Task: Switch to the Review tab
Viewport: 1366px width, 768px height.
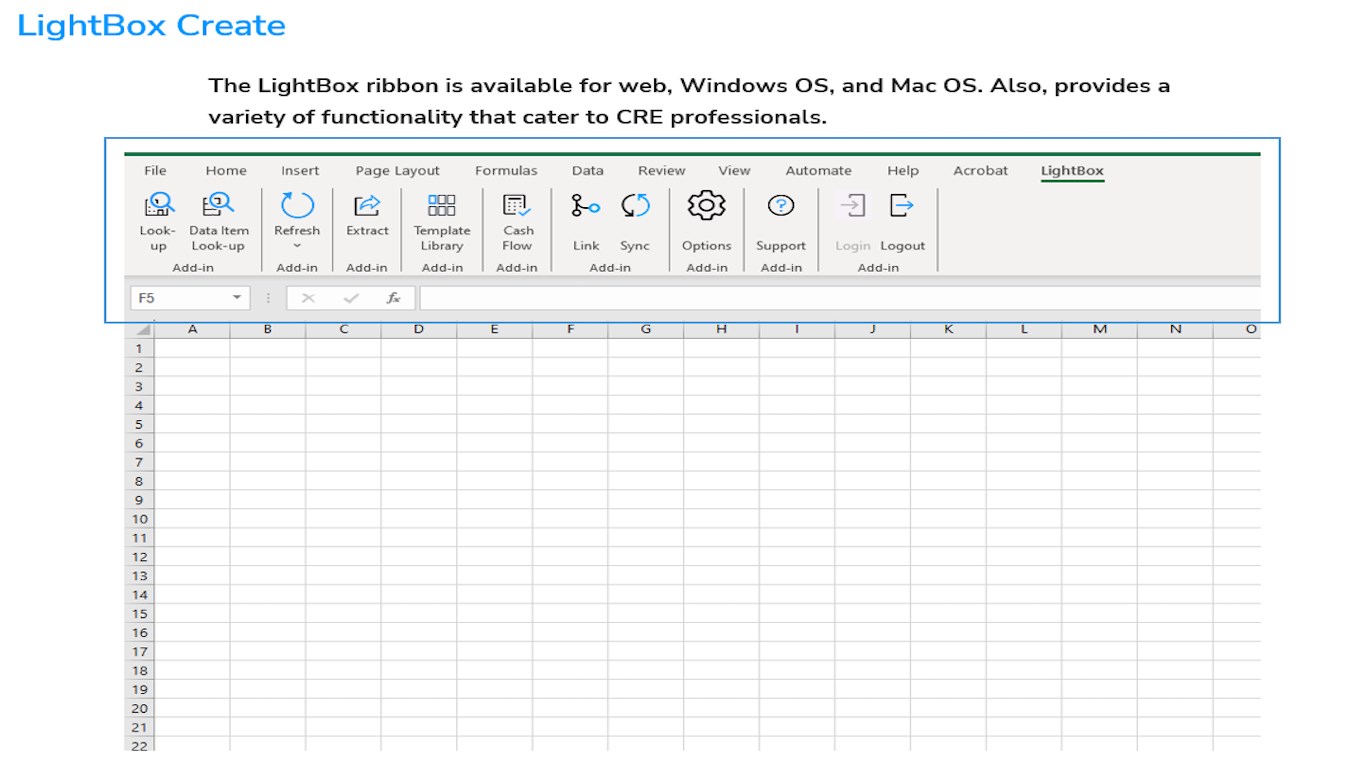Action: click(x=662, y=171)
